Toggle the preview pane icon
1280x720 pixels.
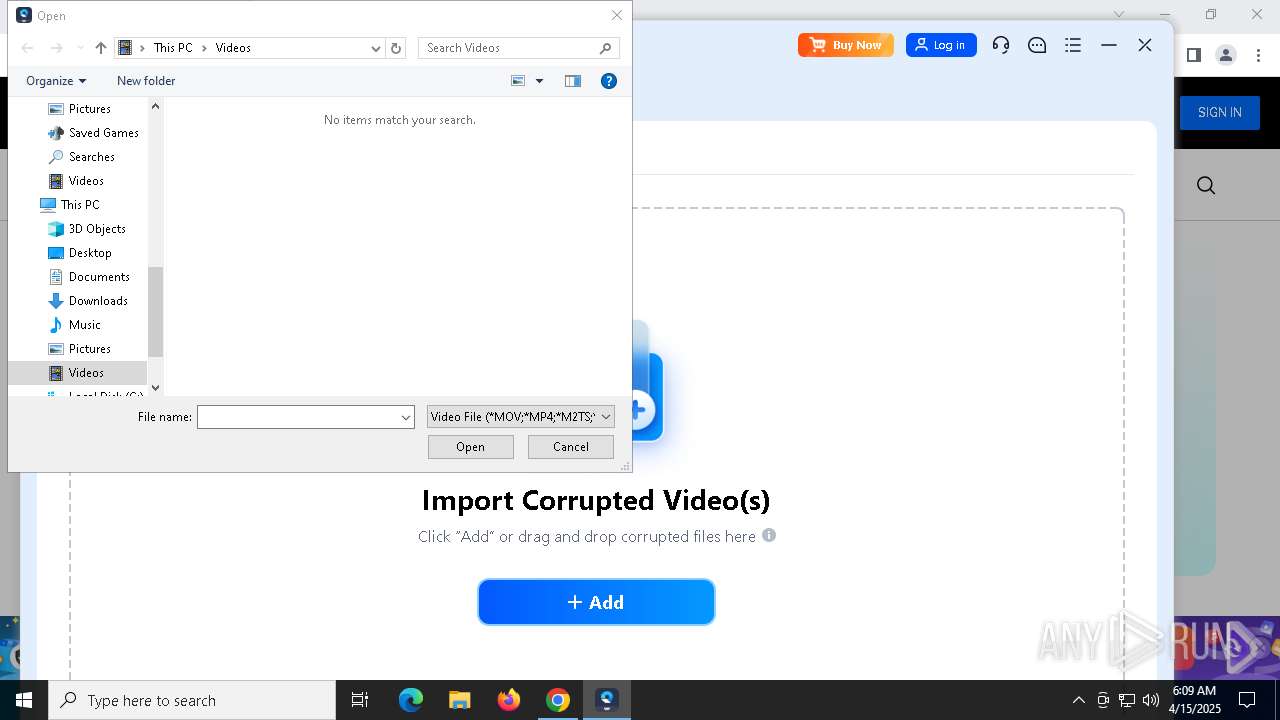point(573,81)
